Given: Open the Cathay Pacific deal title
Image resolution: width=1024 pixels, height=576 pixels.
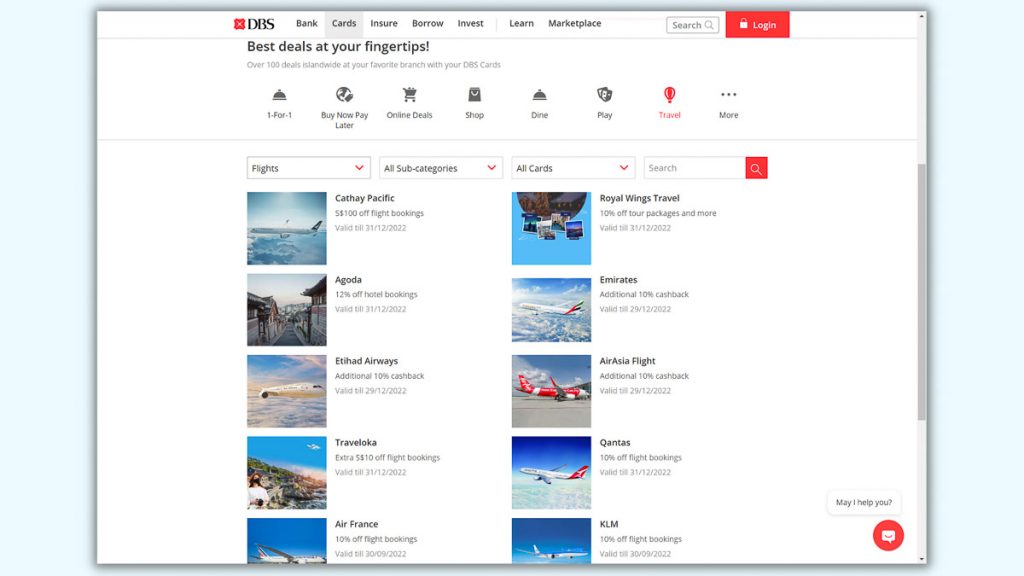Looking at the screenshot, I should 364,198.
